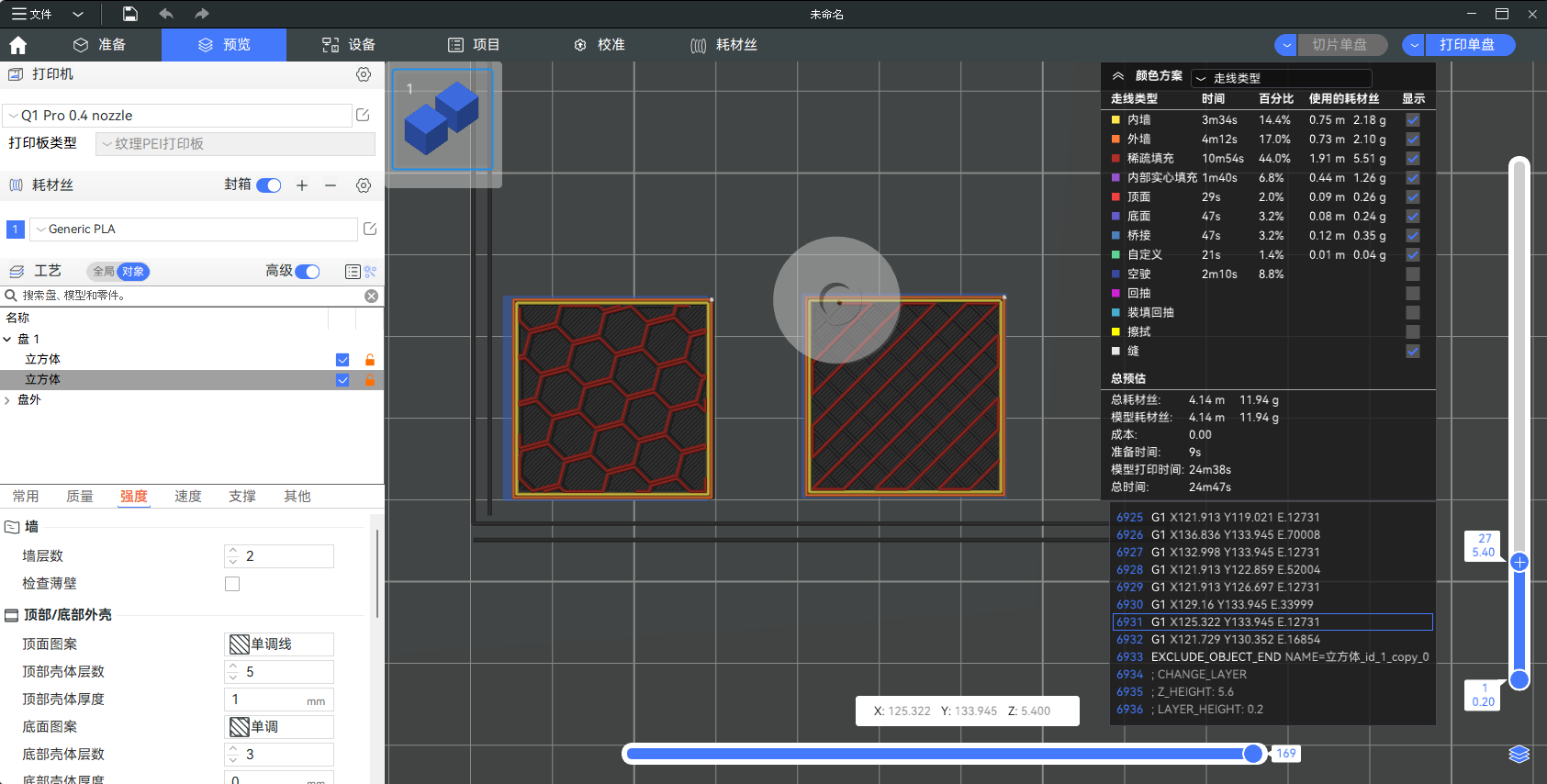The image size is (1547, 784).
Task: Click the save file icon
Action: 130,14
